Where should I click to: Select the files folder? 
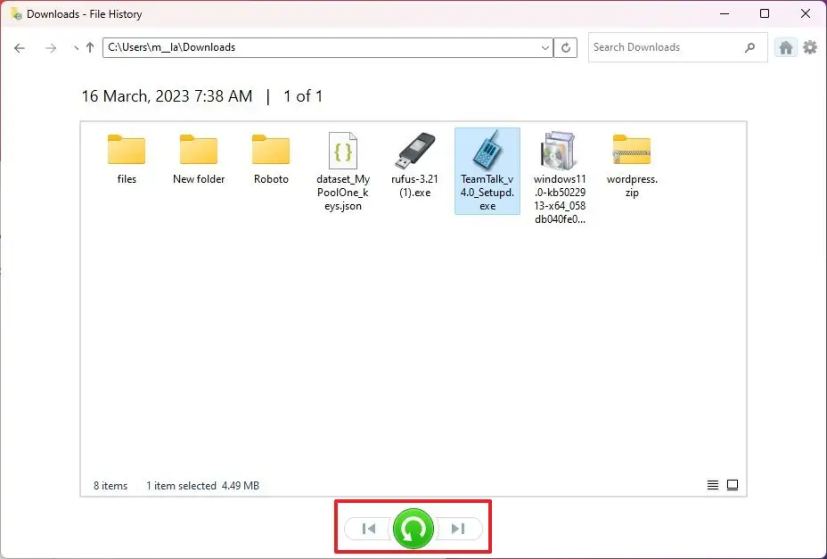[127, 159]
